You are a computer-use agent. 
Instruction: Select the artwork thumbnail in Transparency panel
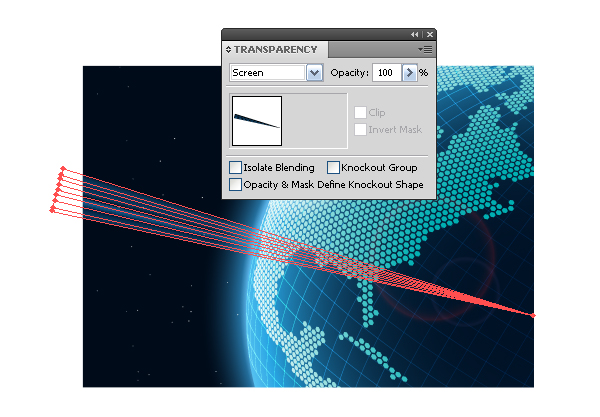tap(257, 121)
